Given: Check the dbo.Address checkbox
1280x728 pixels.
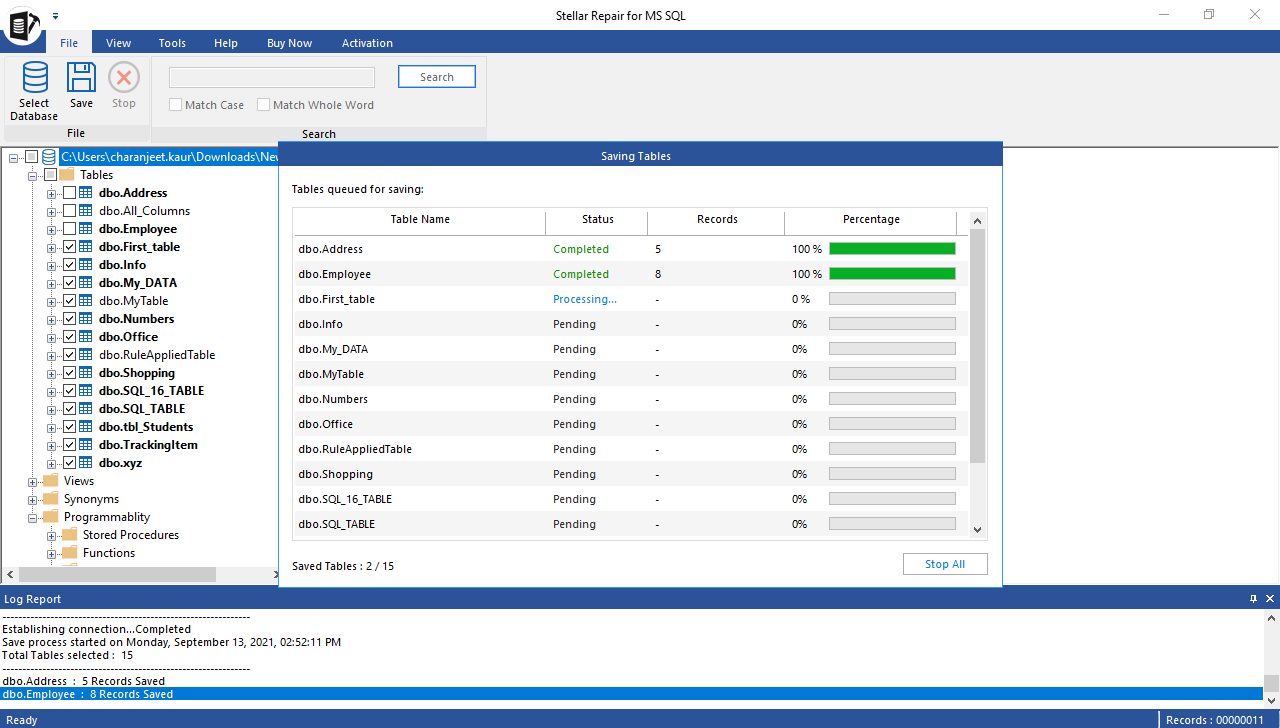Looking at the screenshot, I should tap(69, 193).
